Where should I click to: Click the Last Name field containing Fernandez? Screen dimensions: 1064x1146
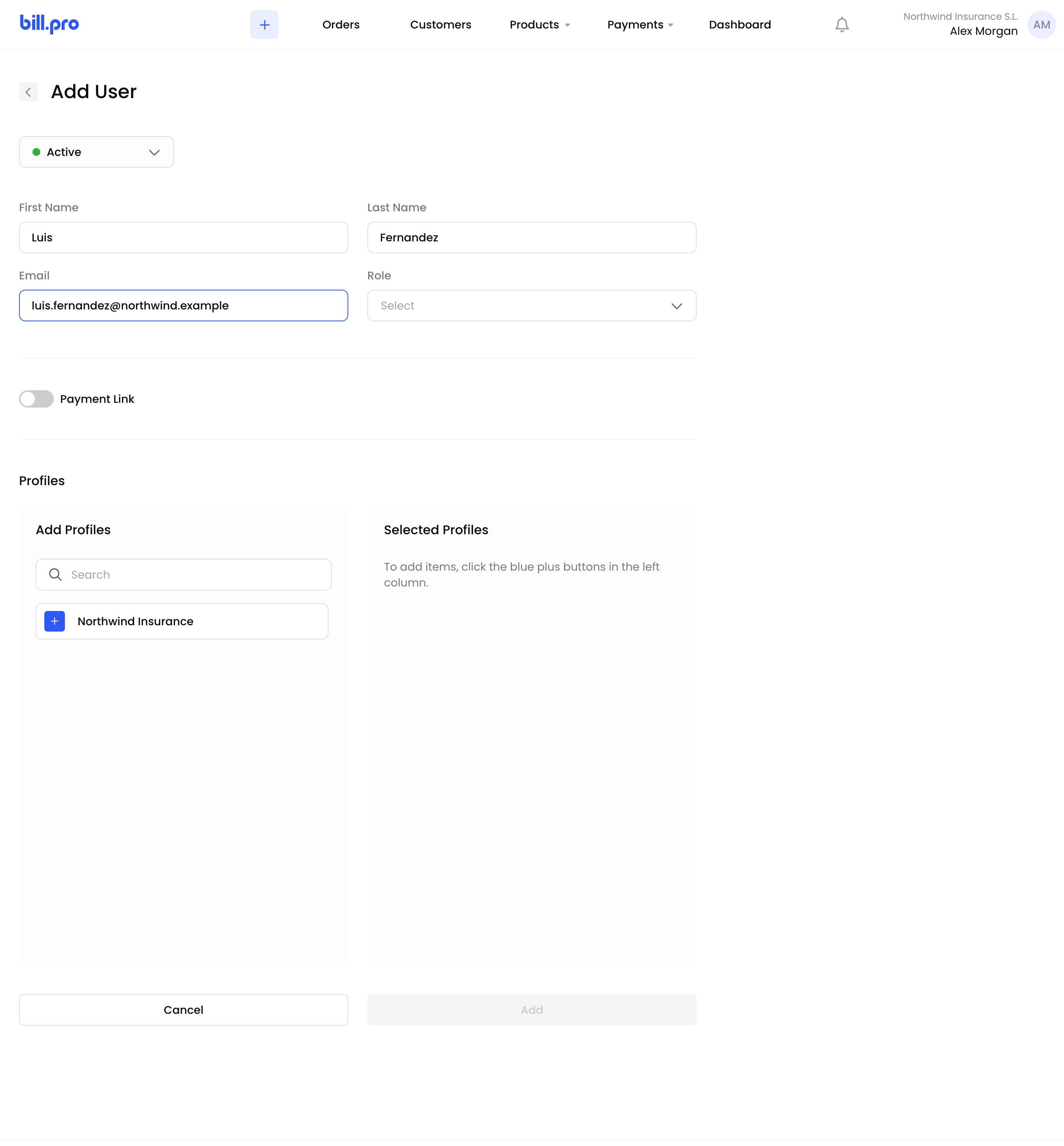532,238
